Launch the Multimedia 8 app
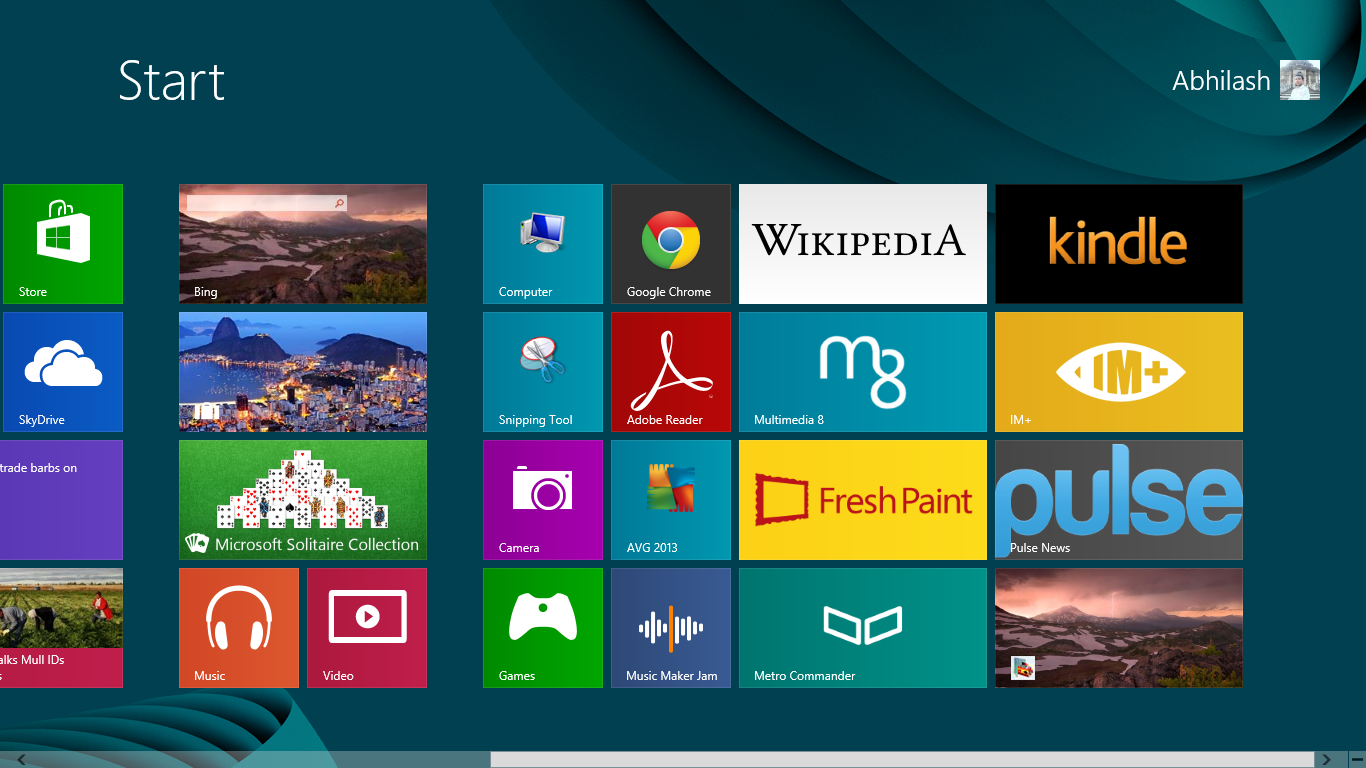1366x768 pixels. click(863, 372)
